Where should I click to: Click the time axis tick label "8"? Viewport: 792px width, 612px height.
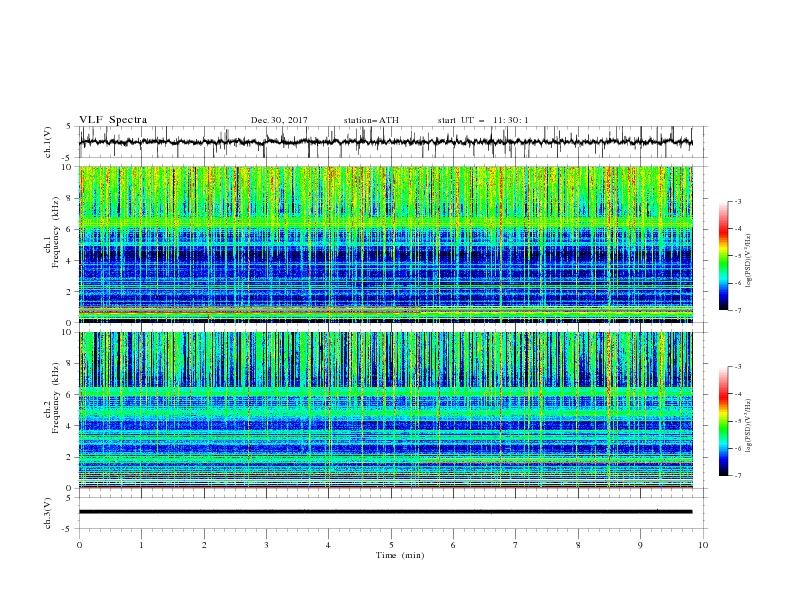[578, 545]
